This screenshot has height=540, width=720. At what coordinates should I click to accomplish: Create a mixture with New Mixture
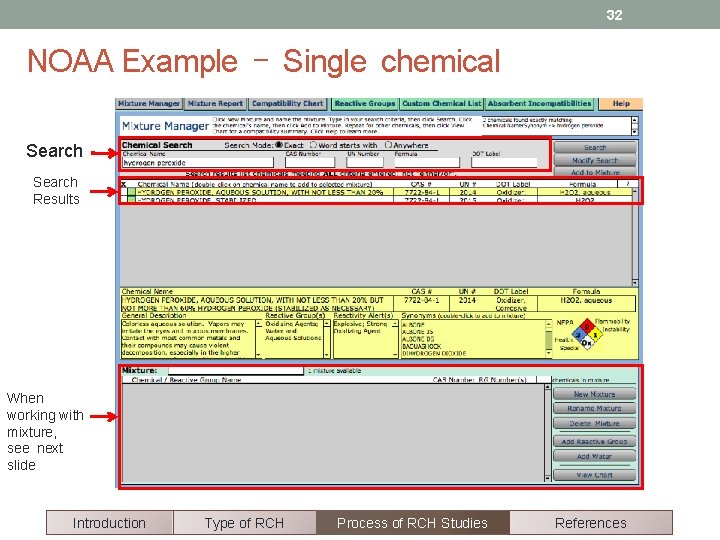(x=595, y=394)
